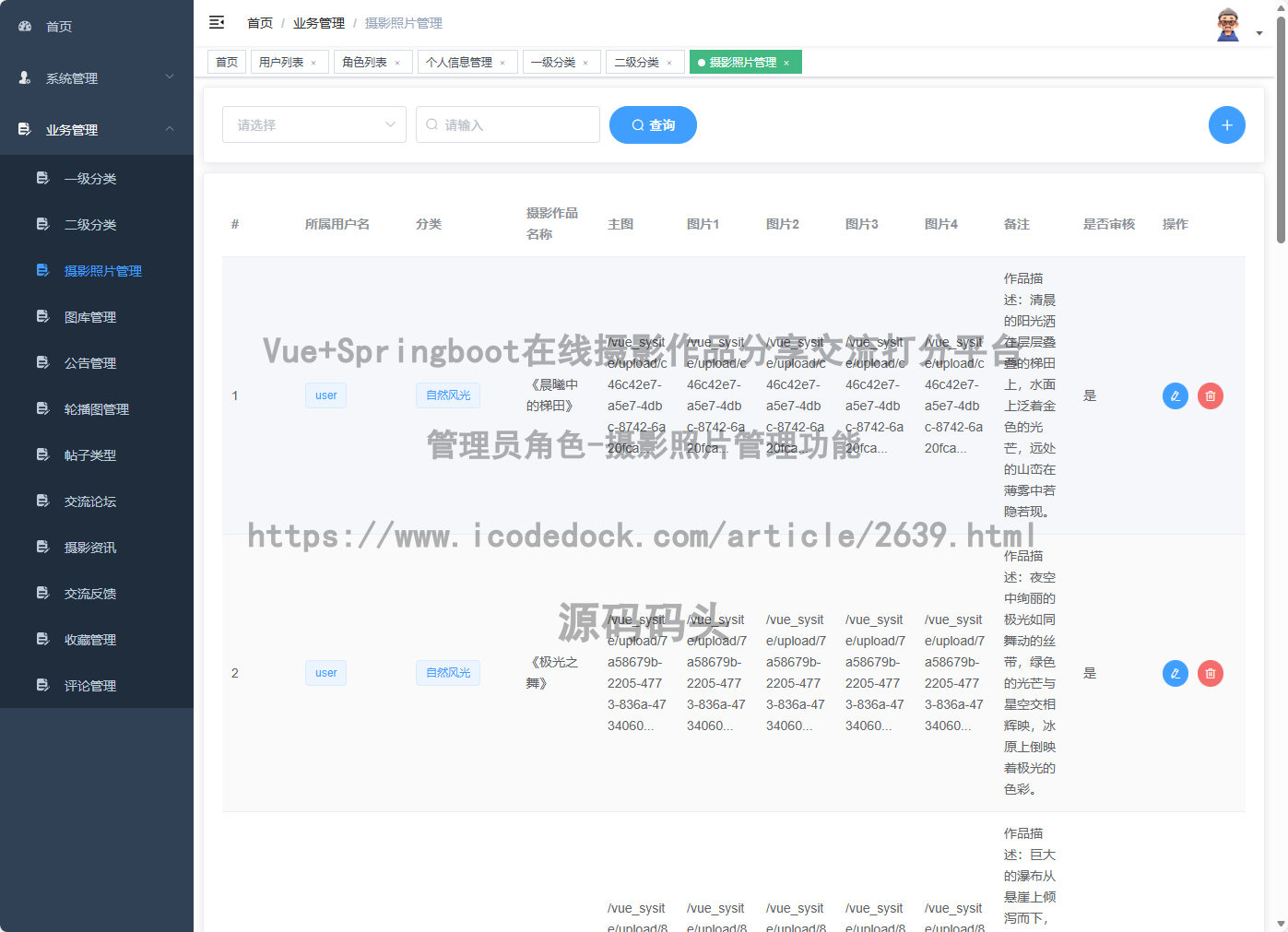Open the 请选择 dropdown

tap(313, 124)
